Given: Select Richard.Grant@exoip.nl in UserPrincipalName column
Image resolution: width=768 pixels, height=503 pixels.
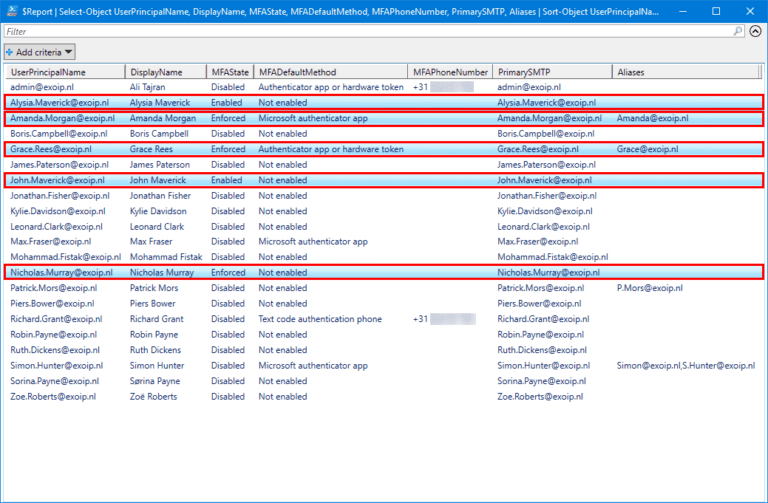Looking at the screenshot, I should click(56, 319).
